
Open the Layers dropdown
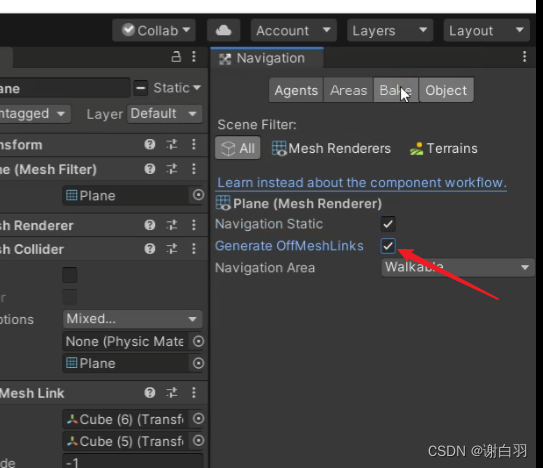pyautogui.click(x=390, y=30)
